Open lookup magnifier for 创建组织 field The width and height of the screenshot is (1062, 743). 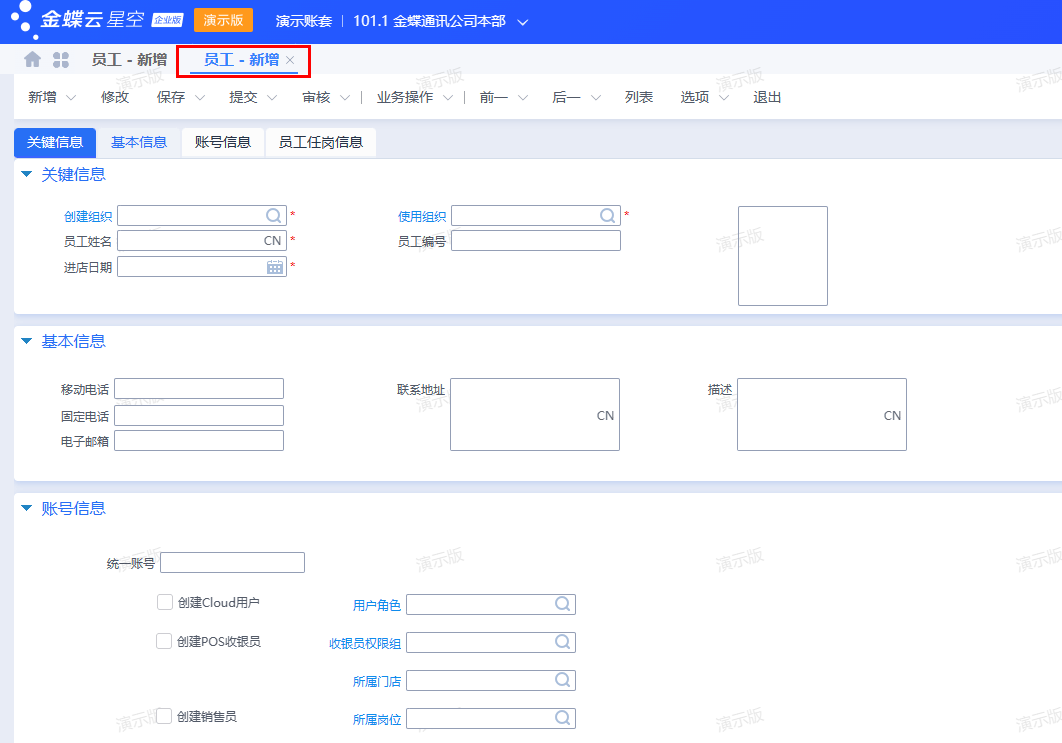pyautogui.click(x=273, y=215)
